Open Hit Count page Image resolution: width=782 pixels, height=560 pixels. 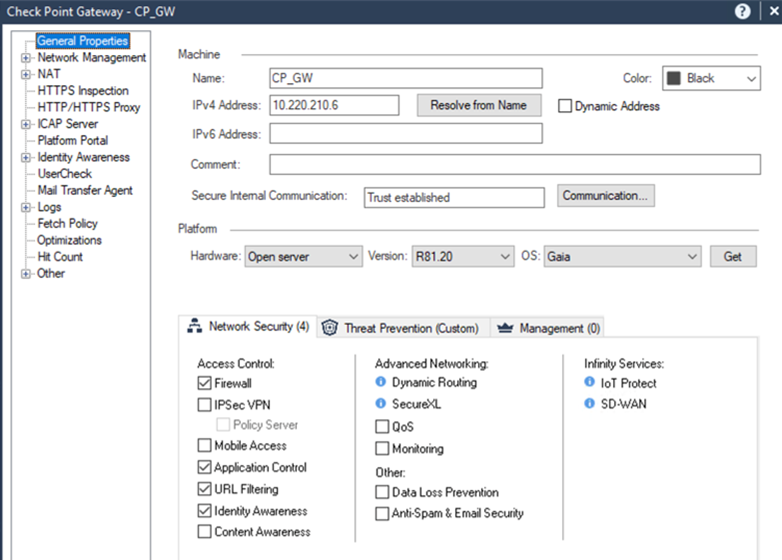pyautogui.click(x=60, y=257)
